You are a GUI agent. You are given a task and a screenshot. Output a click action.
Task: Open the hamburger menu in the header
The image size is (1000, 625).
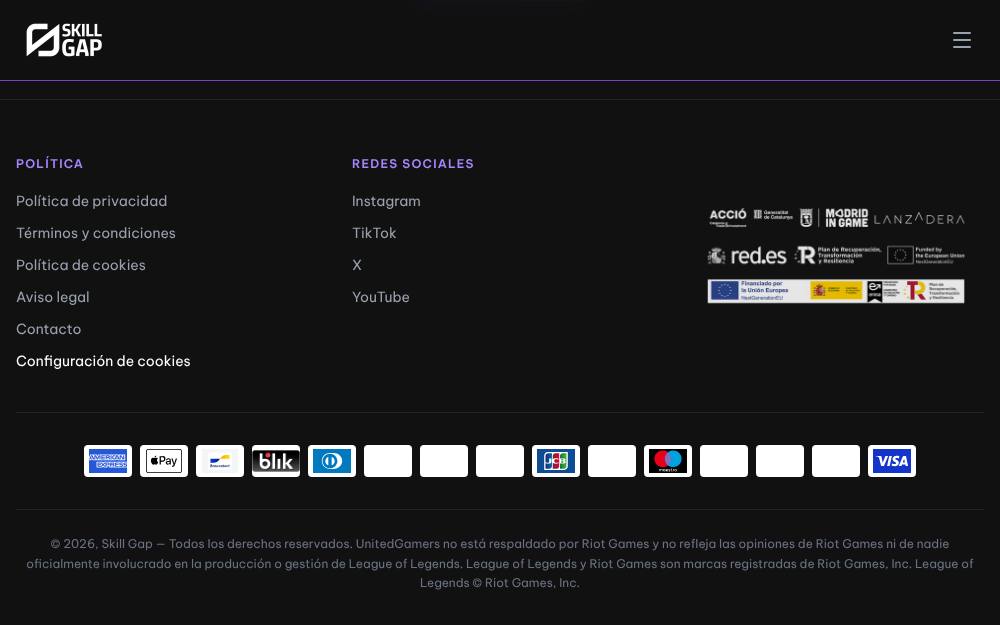pyautogui.click(x=962, y=40)
